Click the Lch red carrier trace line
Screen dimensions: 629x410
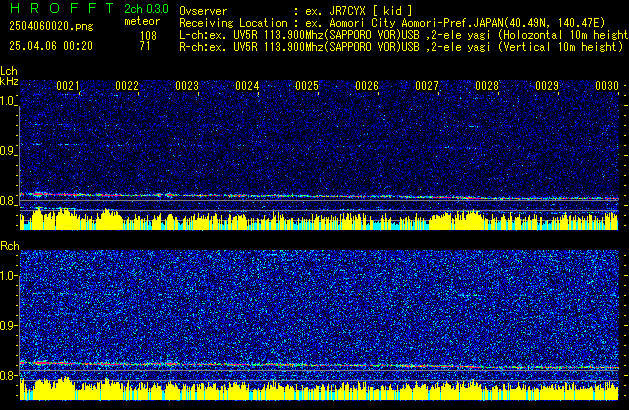(319, 196)
